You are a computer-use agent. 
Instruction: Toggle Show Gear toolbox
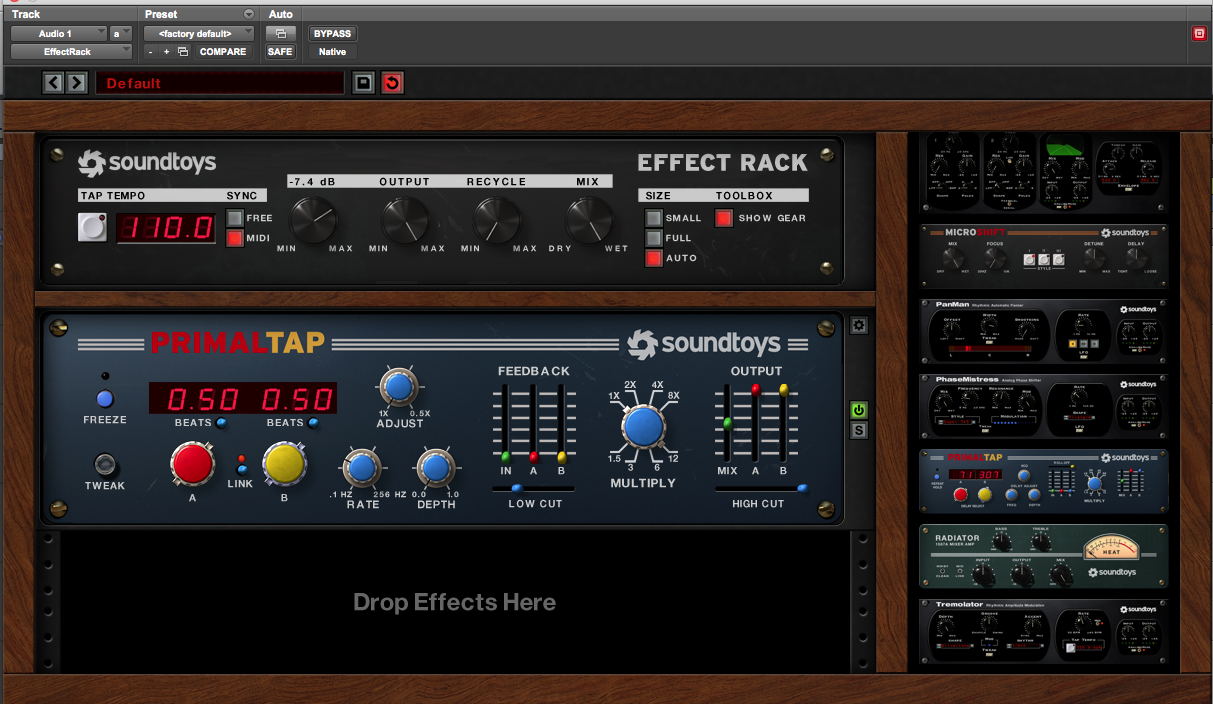coord(724,218)
